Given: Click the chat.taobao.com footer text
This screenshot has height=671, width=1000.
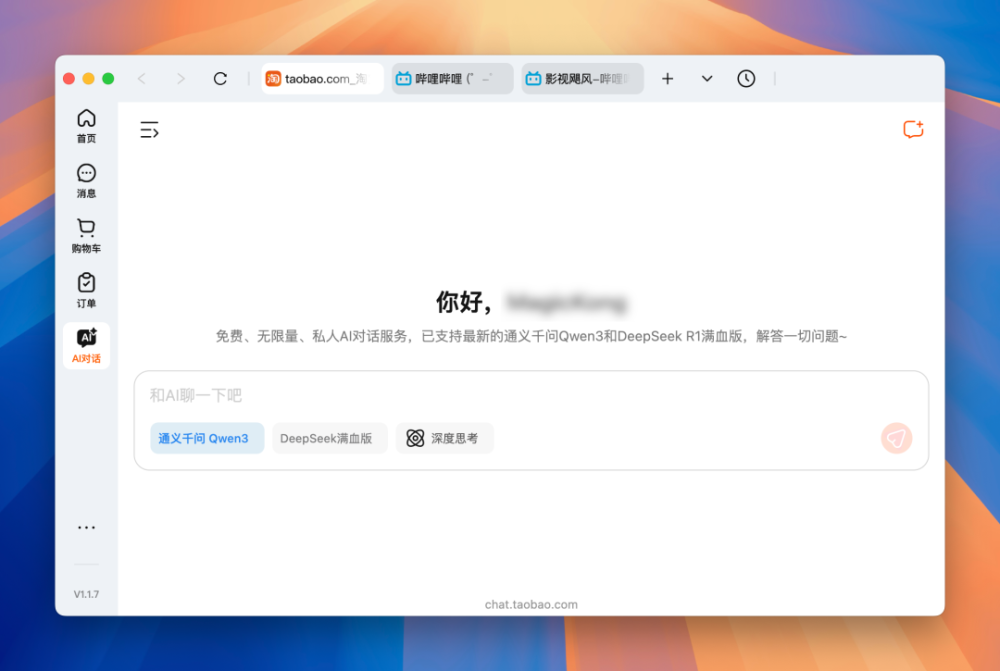Looking at the screenshot, I should click(x=531, y=604).
